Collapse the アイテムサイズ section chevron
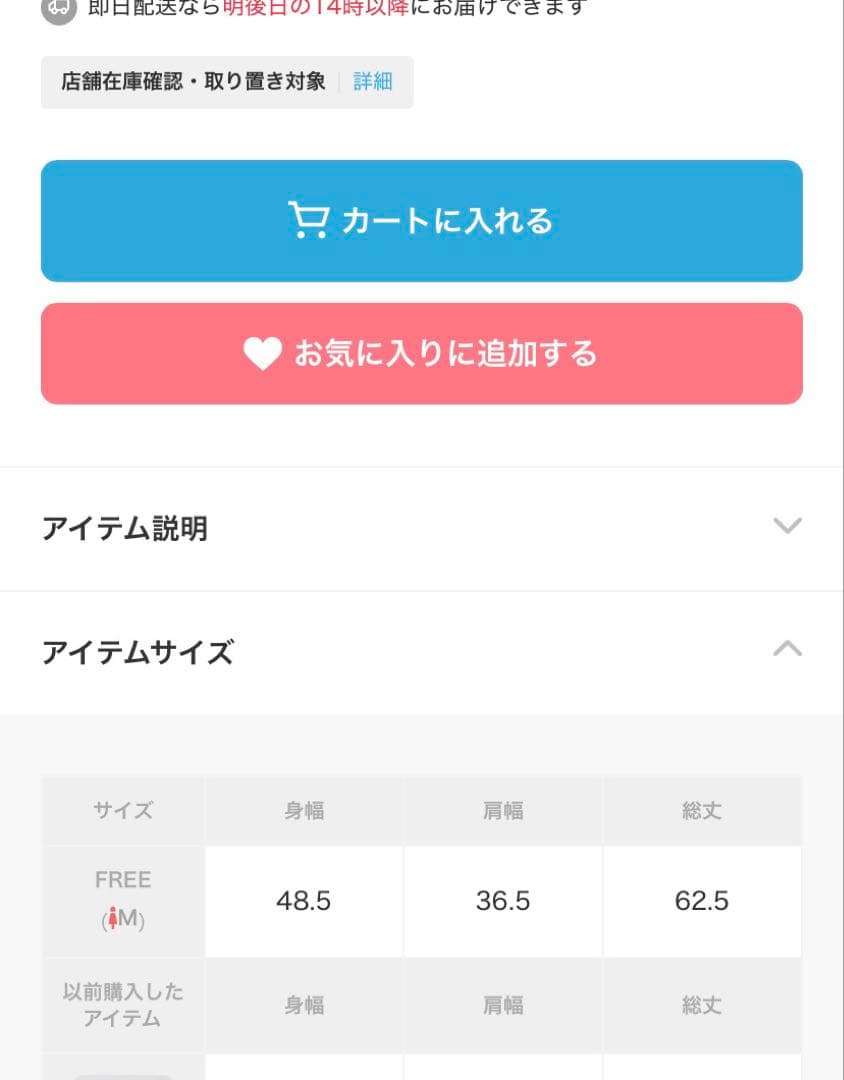Viewport: 844px width, 1080px height. click(x=787, y=649)
